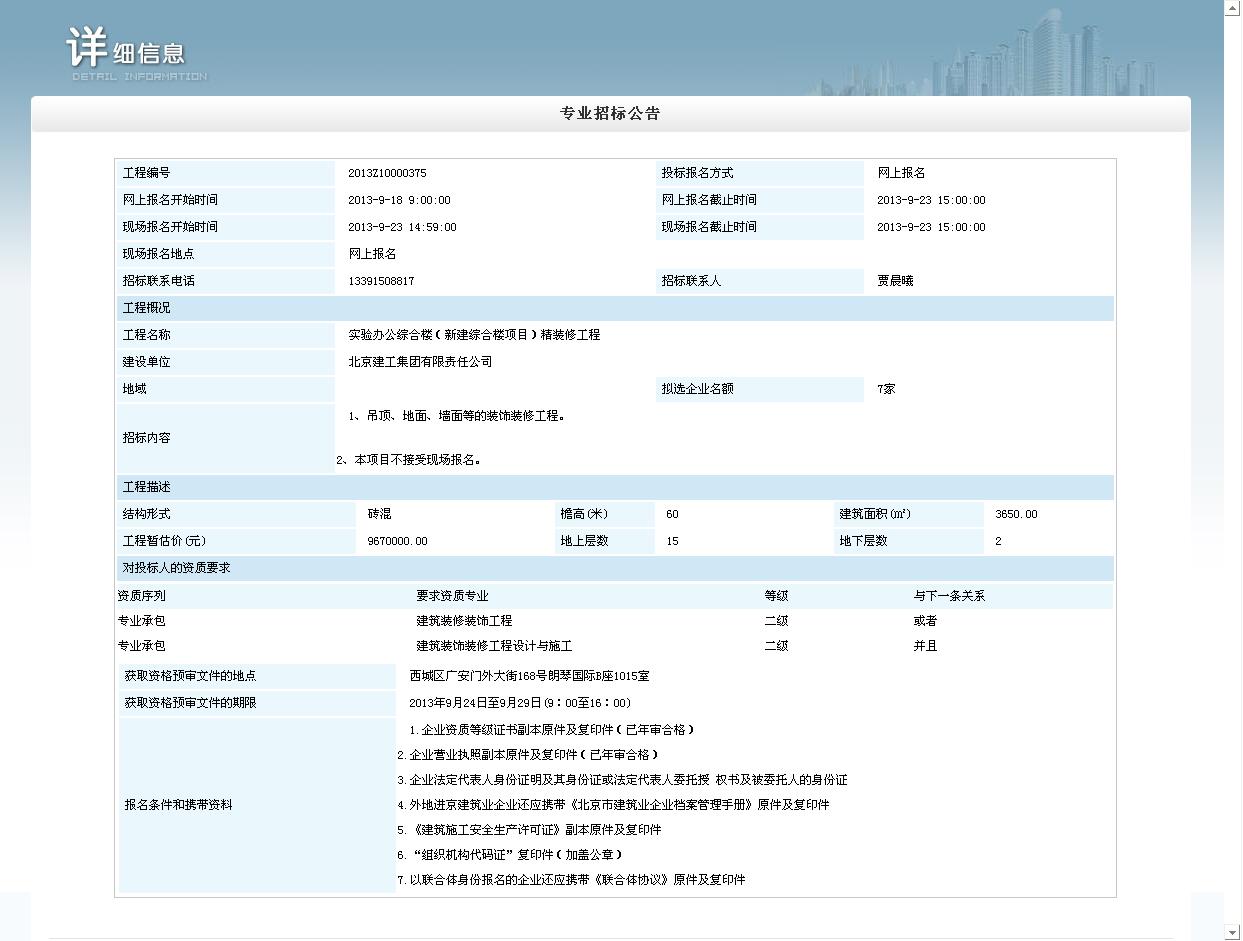Click the builder 北京建工集团有限责任公司
The height and width of the screenshot is (941, 1243).
(420, 362)
